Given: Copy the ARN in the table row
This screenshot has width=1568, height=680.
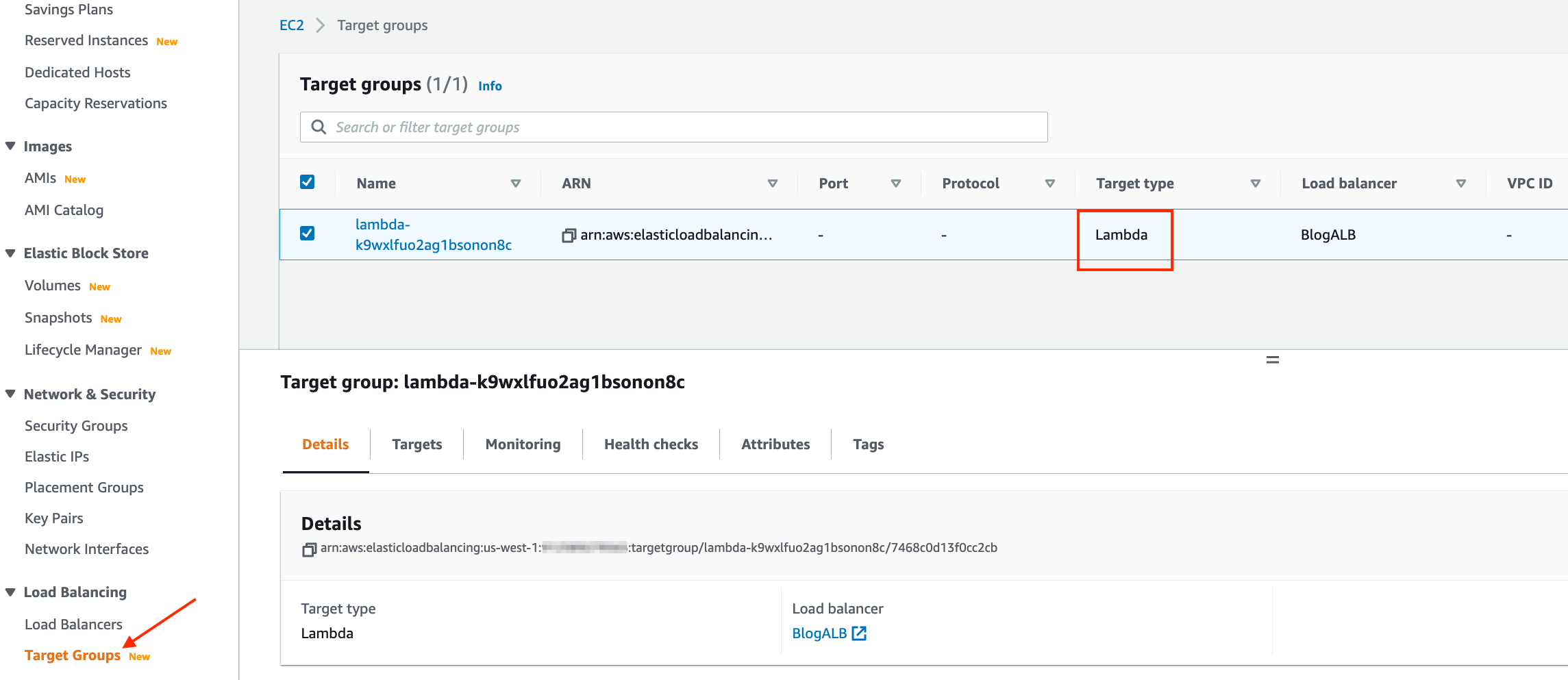Looking at the screenshot, I should [x=569, y=236].
